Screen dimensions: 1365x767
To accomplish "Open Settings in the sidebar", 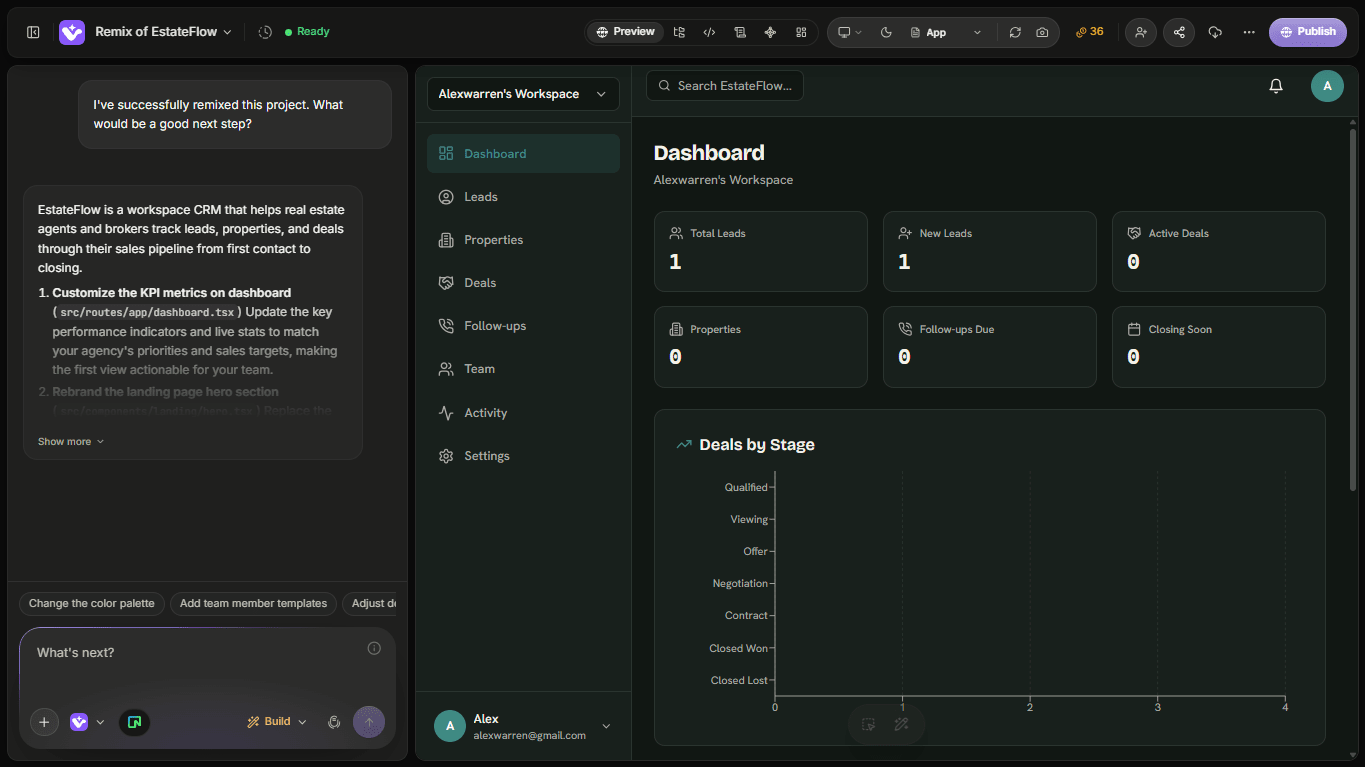I will click(523, 456).
